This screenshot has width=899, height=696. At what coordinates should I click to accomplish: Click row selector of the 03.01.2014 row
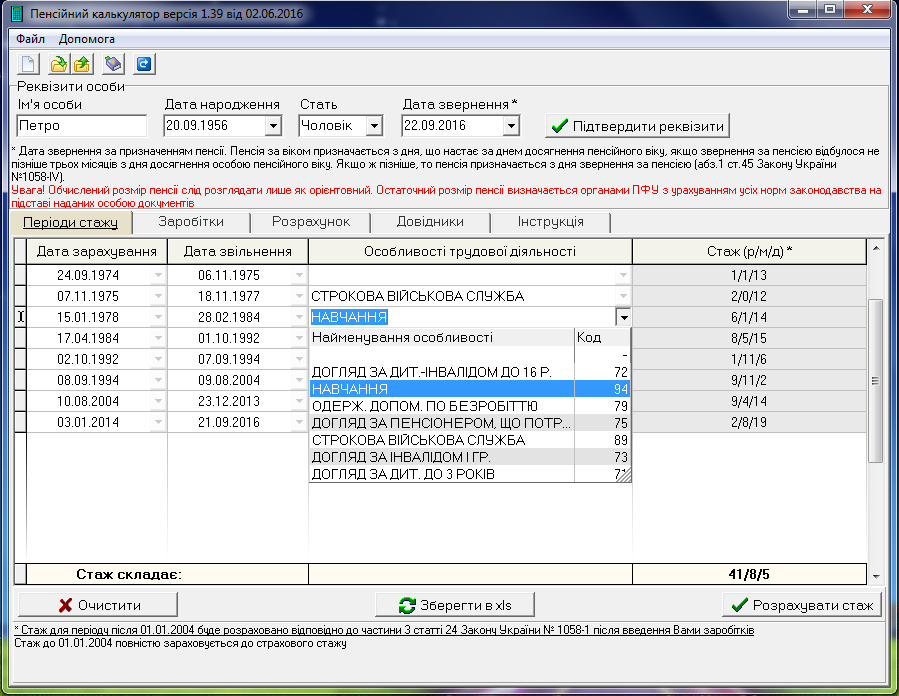tap(21, 423)
